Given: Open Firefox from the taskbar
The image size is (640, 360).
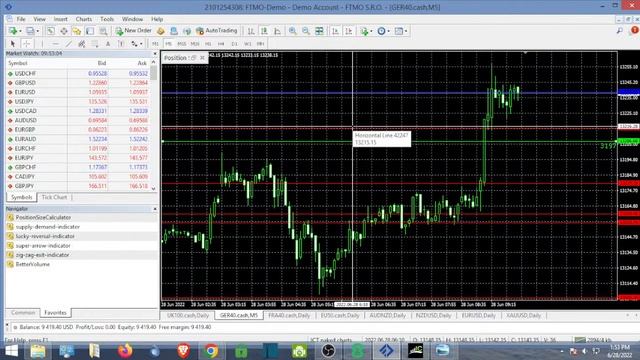Looking at the screenshot, I should click(125, 351).
